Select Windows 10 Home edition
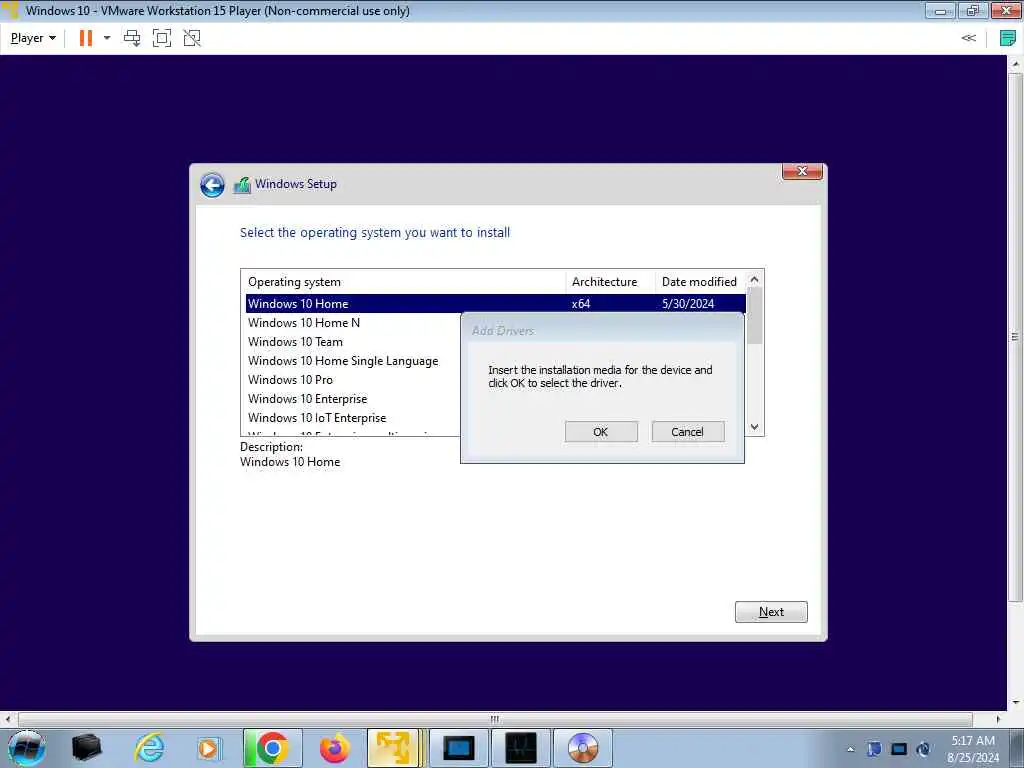Image resolution: width=1024 pixels, height=768 pixels. 495,304
